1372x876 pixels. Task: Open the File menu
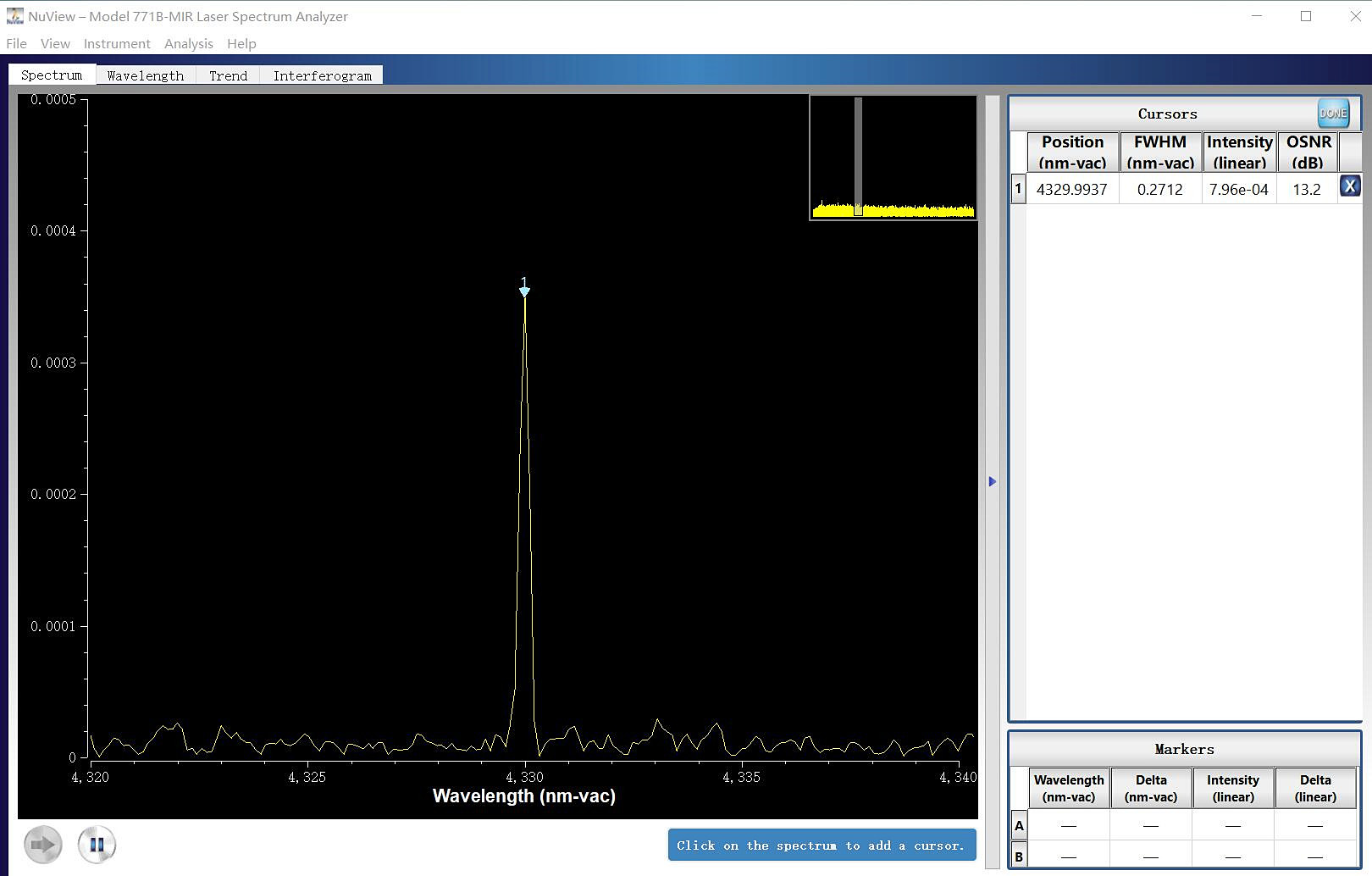tap(16, 43)
